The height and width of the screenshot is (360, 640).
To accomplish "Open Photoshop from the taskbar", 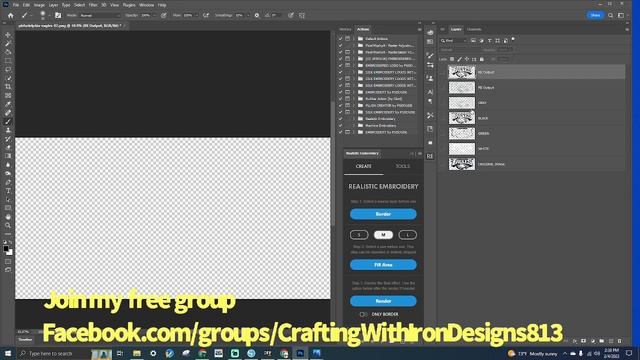I will tap(300, 353).
